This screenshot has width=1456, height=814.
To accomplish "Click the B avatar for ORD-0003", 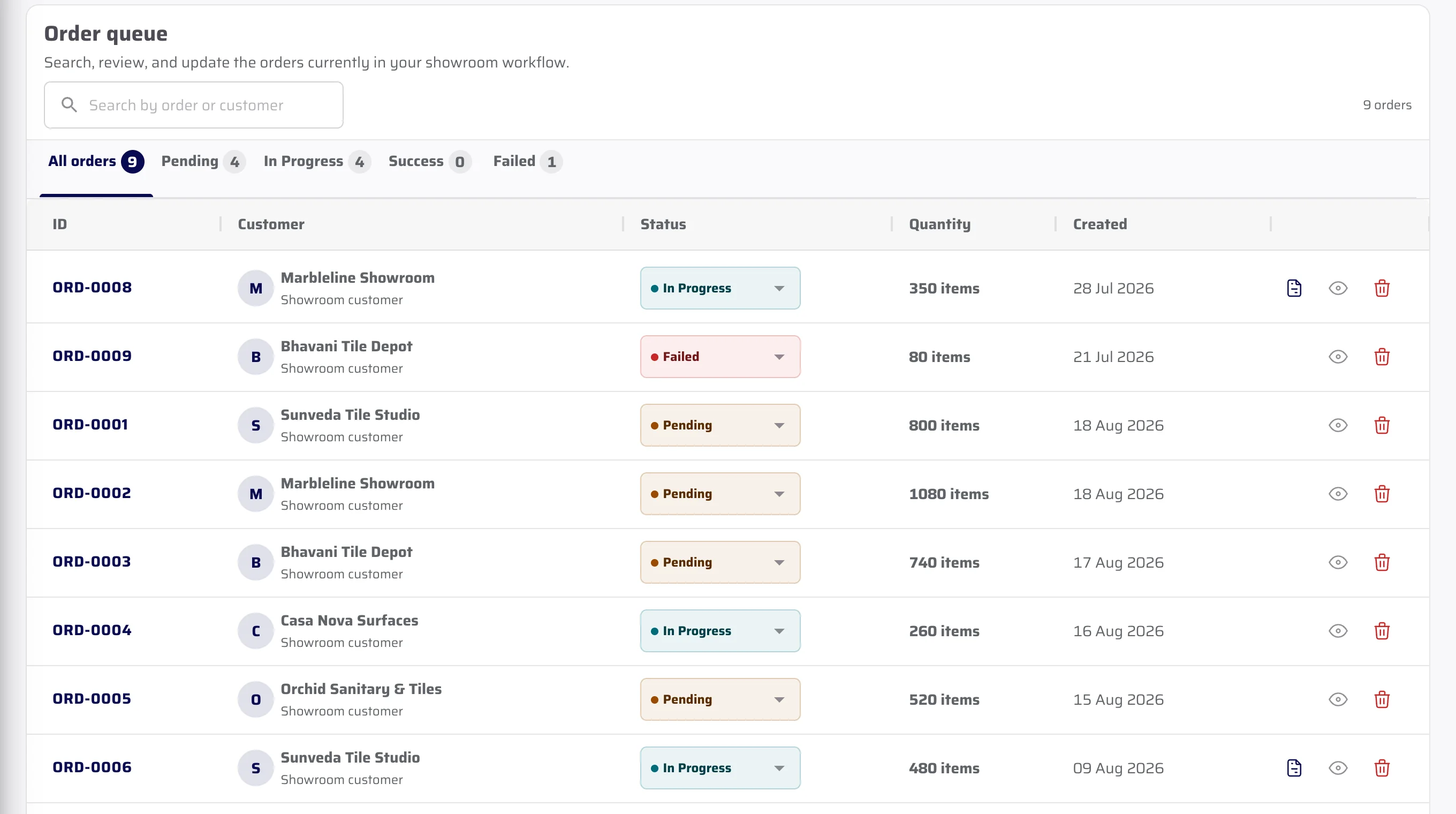I will [x=255, y=562].
